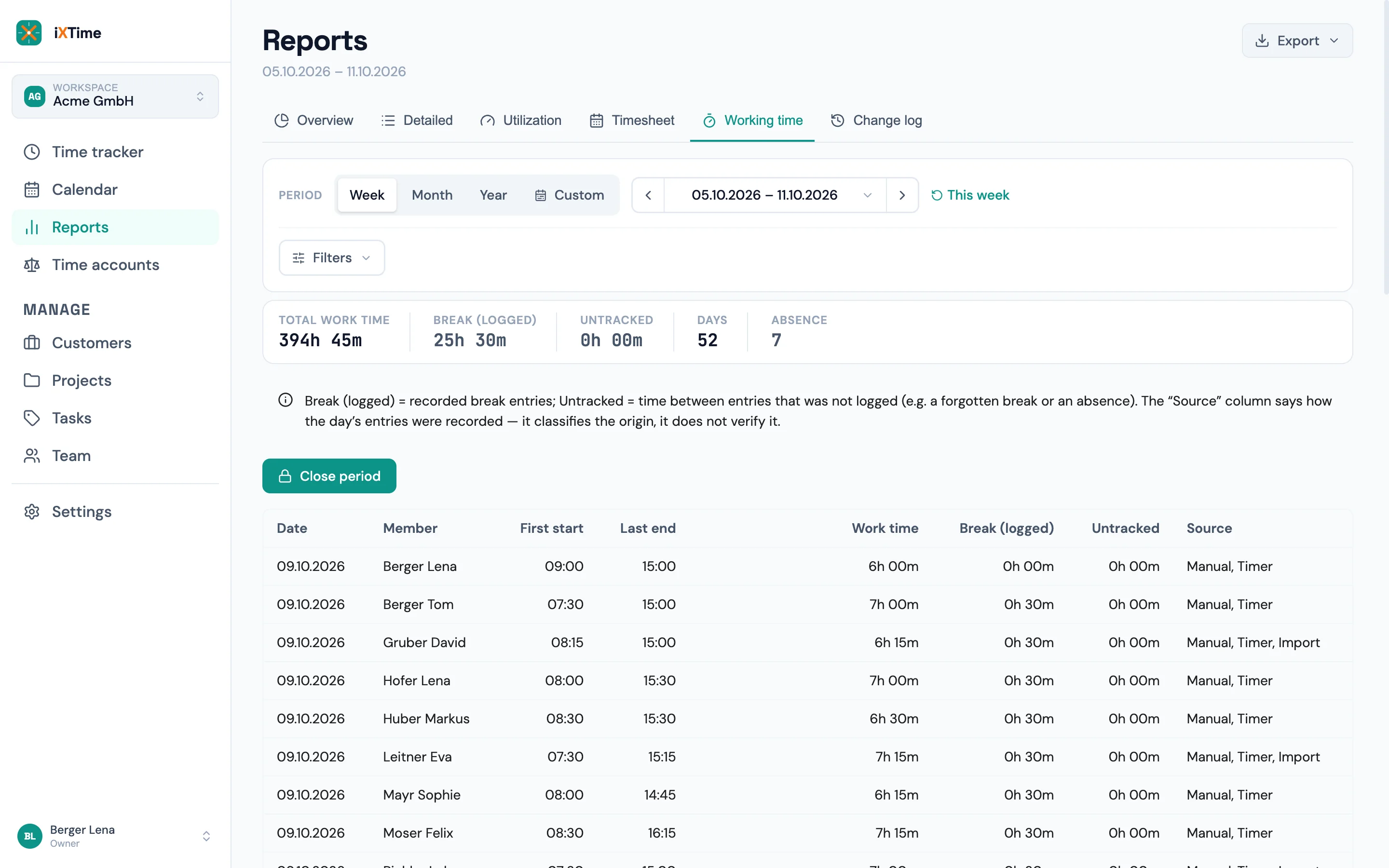Click Leitner Eva's source 'Manual, Timer, Import'
This screenshot has width=1389, height=868.
(x=1253, y=757)
